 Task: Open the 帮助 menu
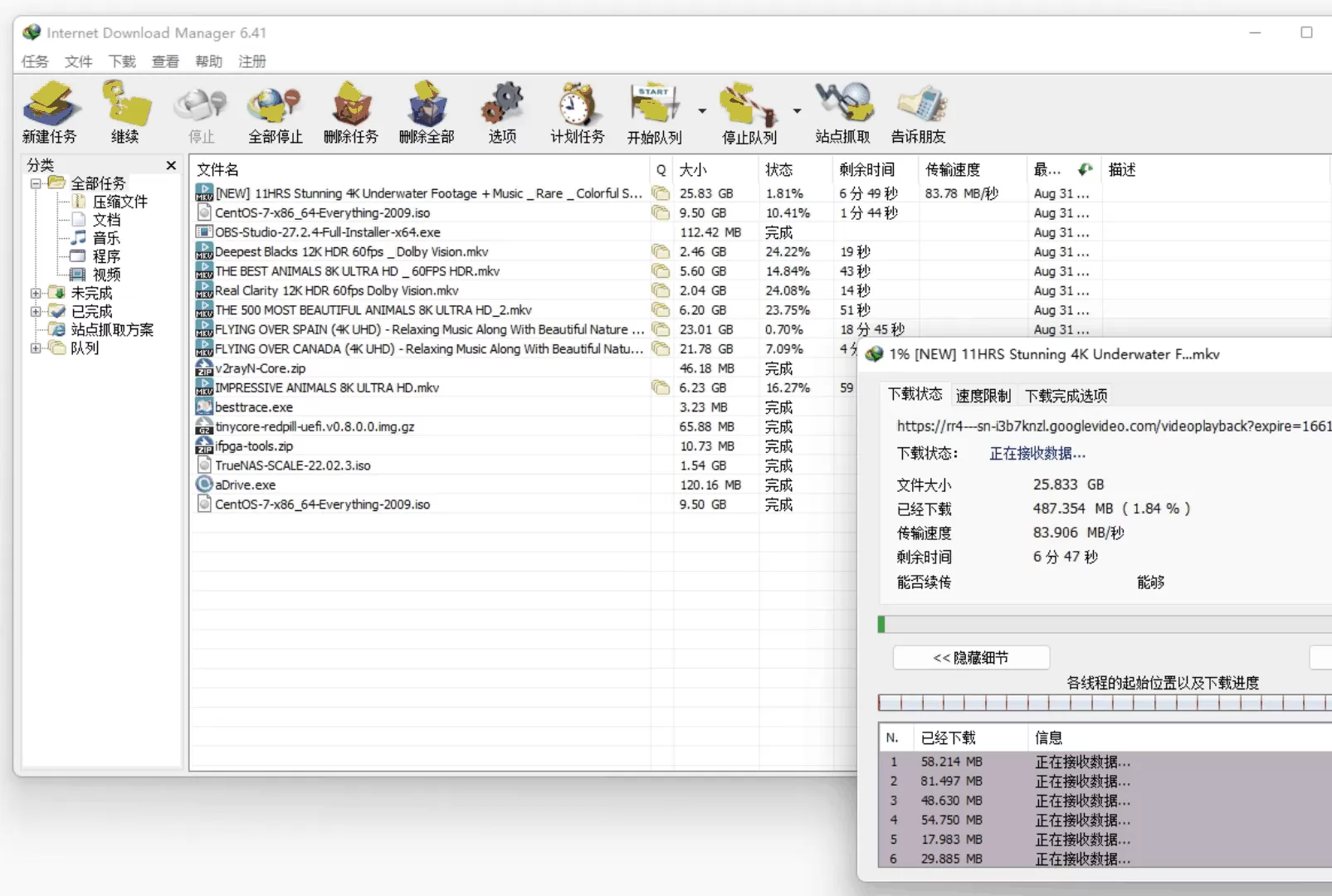[x=209, y=61]
